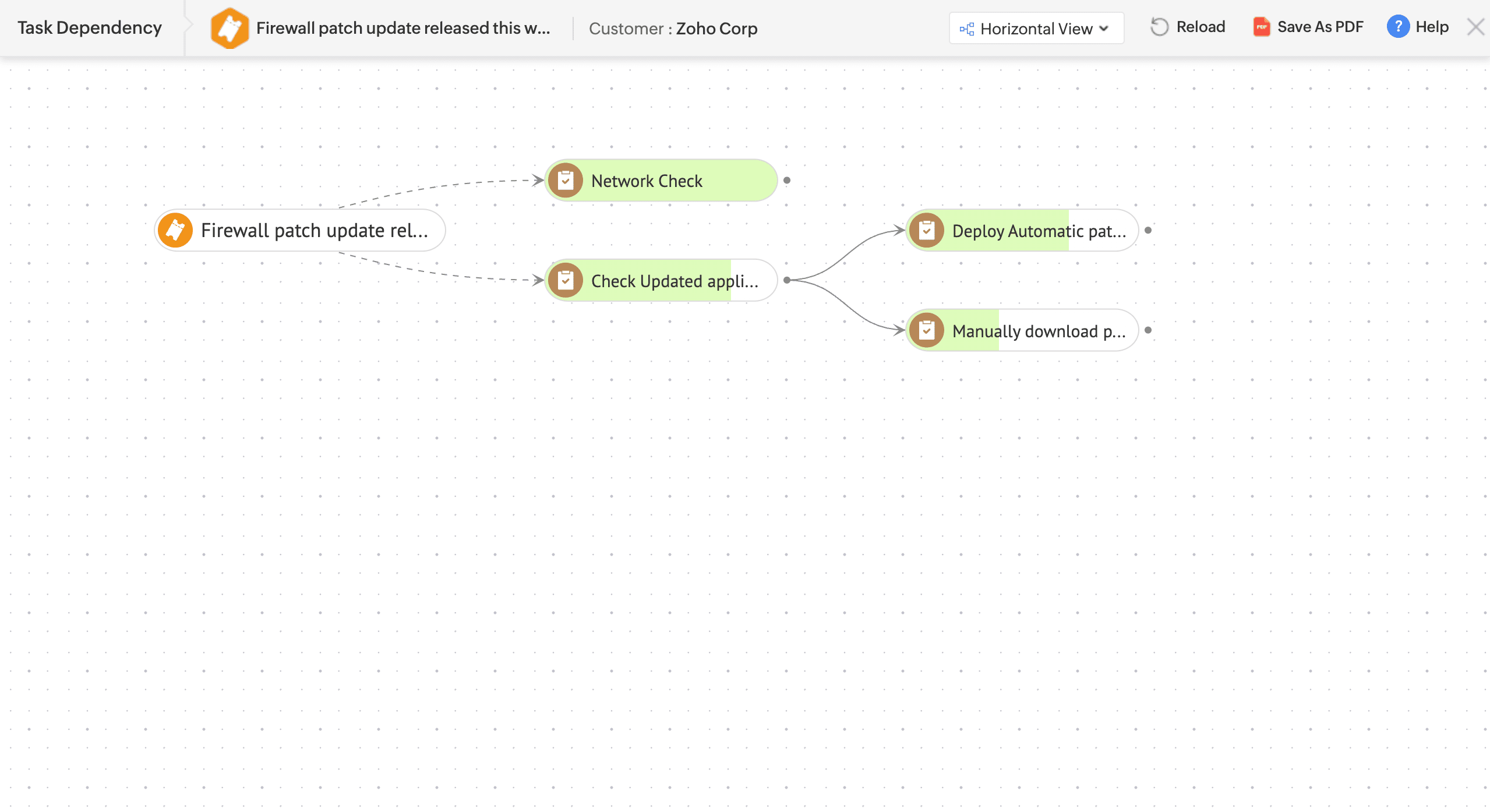Image resolution: width=1490 pixels, height=812 pixels.
Task: Click connector dot after Check Updated appli
Action: coord(787,280)
